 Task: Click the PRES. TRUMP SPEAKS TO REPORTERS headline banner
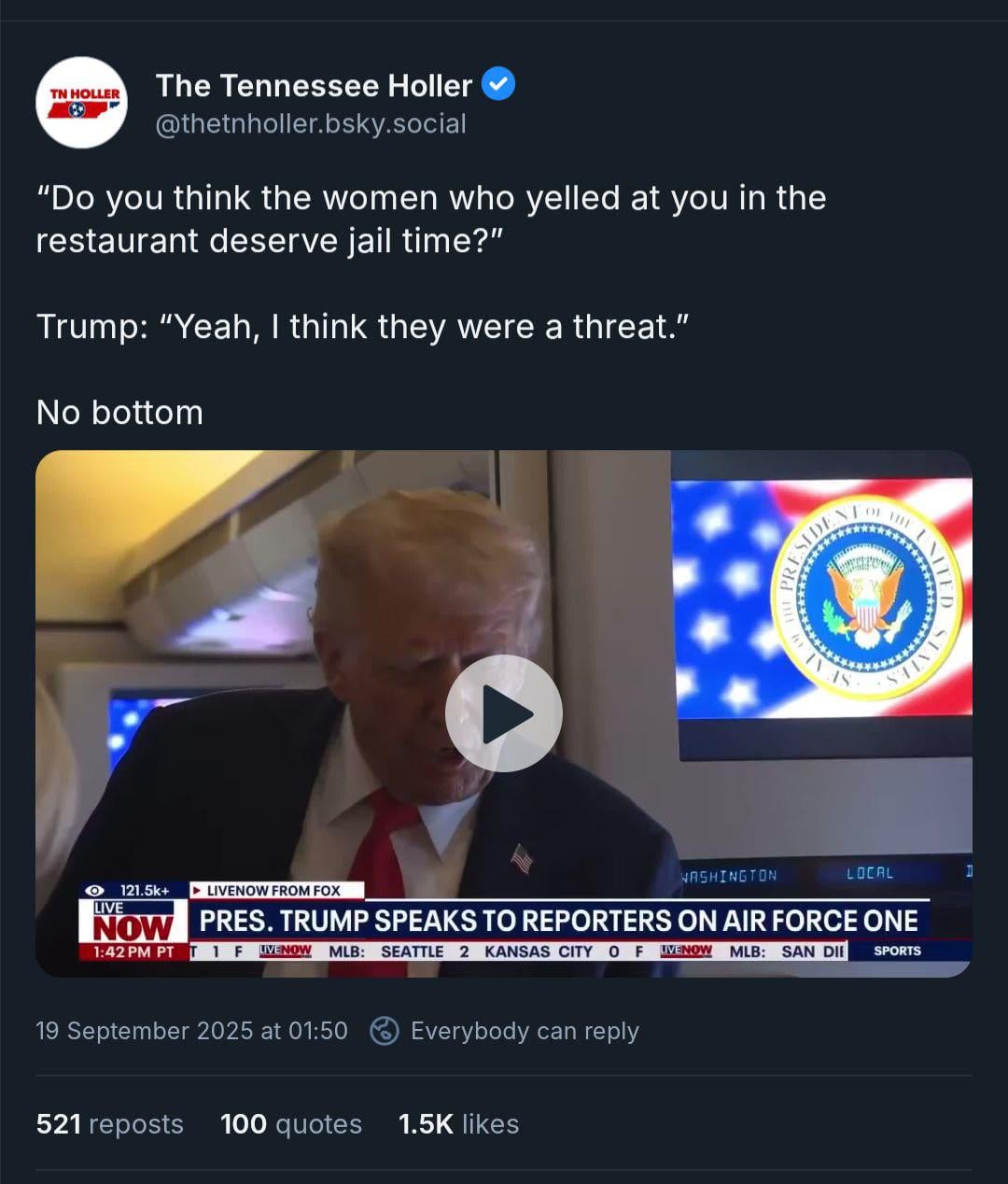click(x=559, y=921)
